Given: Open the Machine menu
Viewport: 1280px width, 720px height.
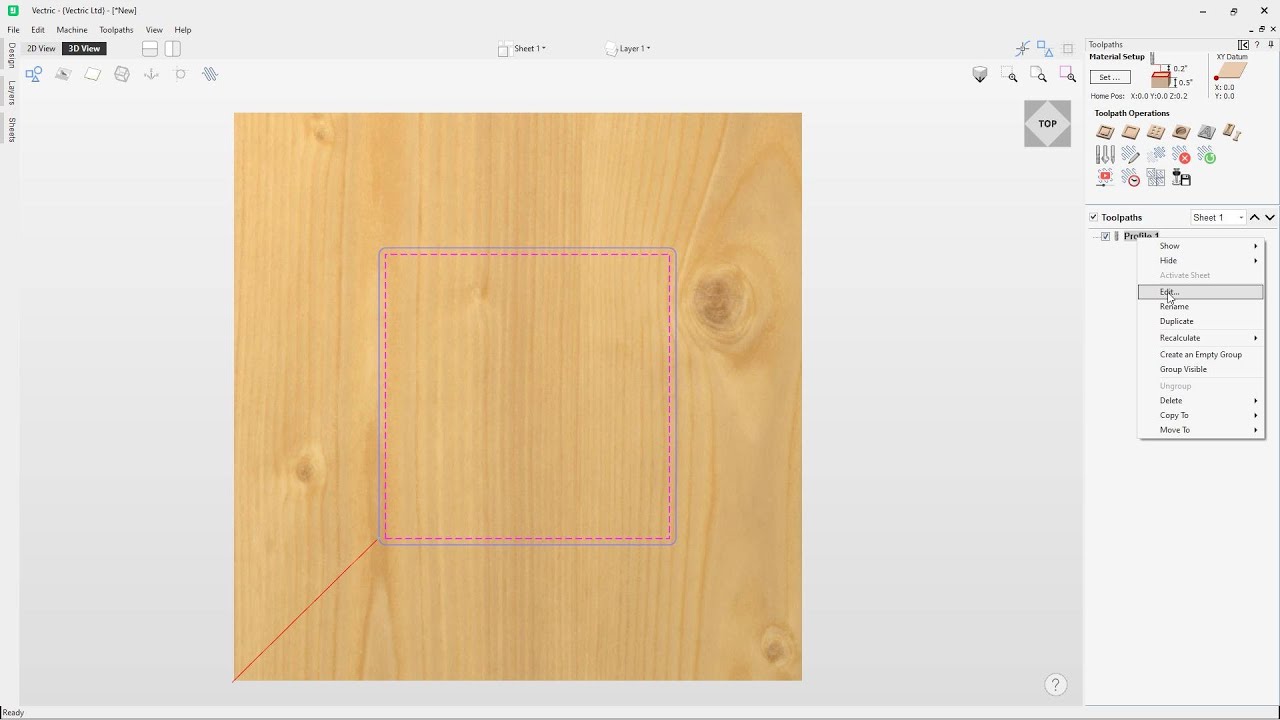Looking at the screenshot, I should tap(72, 30).
